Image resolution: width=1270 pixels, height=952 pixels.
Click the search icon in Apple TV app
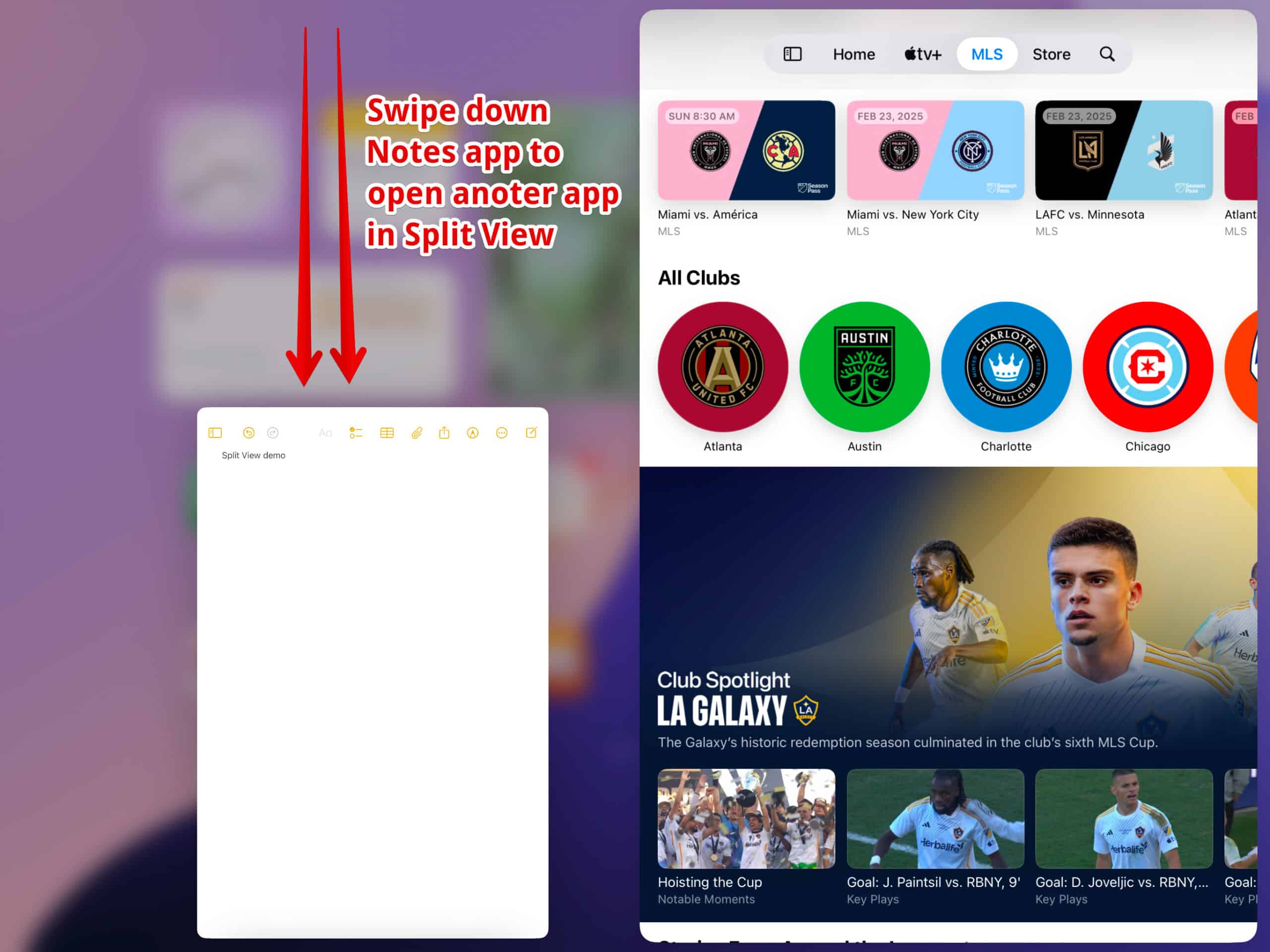1107,55
